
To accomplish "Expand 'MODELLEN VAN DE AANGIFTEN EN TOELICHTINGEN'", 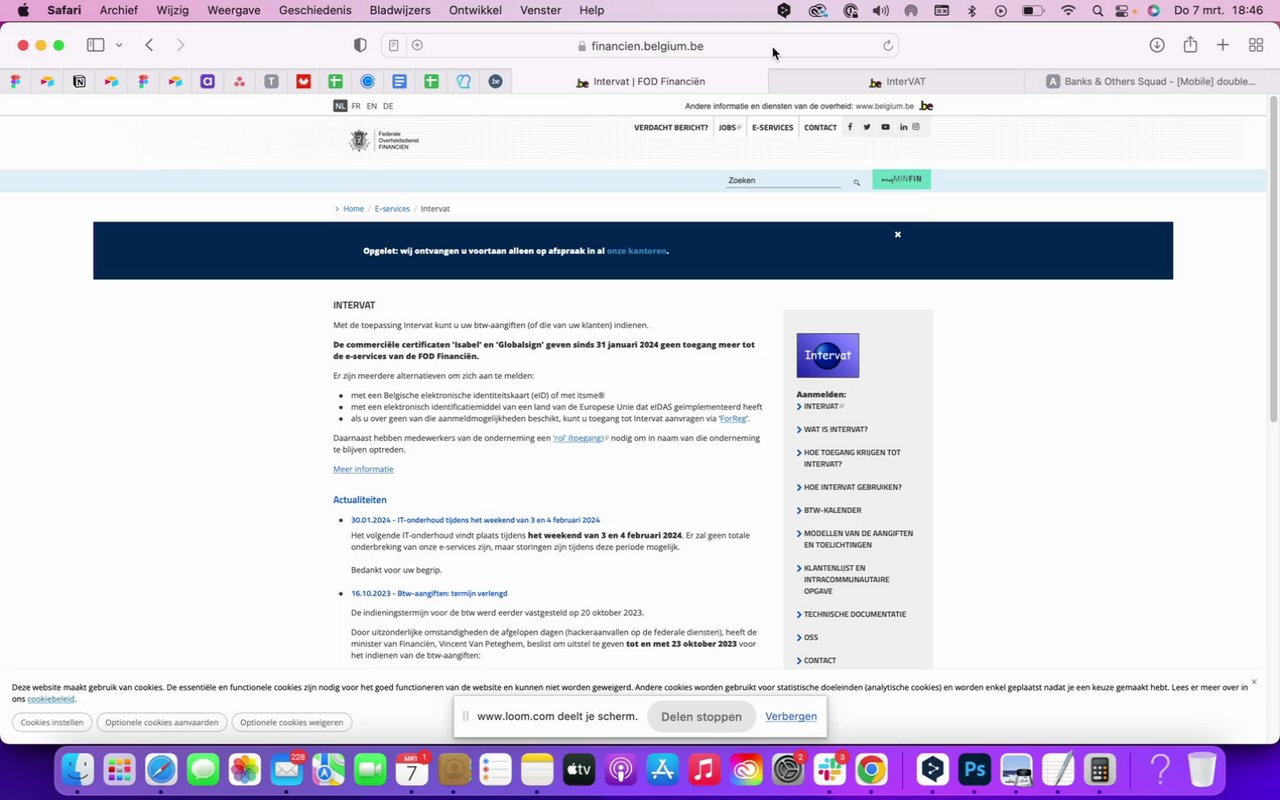I will 858,539.
